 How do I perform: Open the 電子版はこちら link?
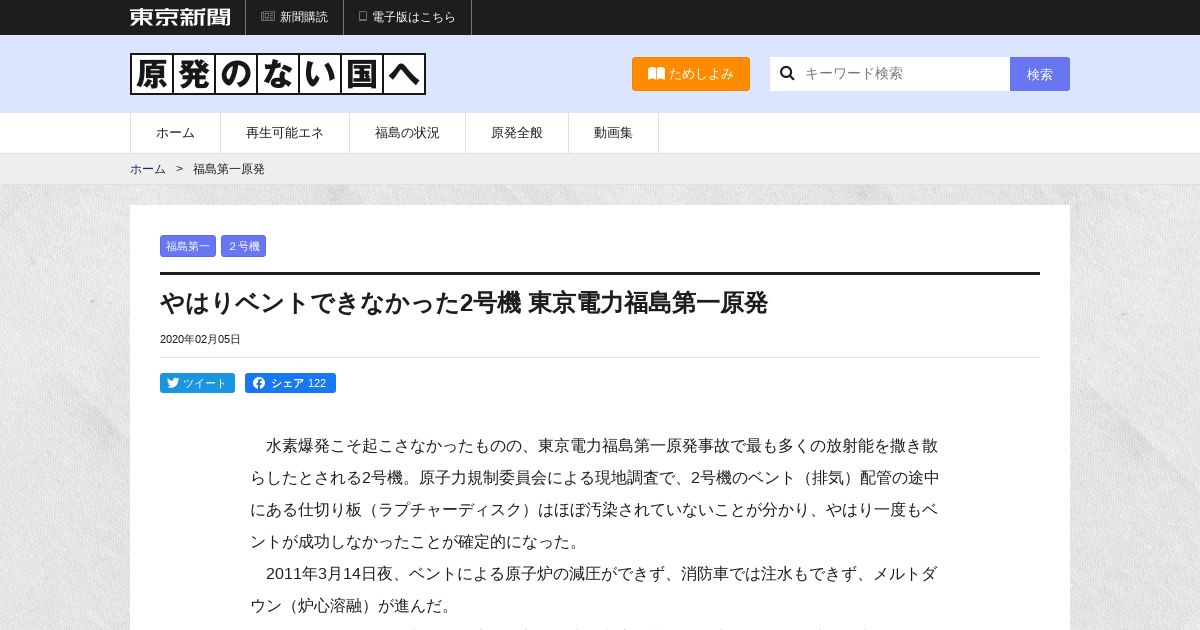[407, 17]
